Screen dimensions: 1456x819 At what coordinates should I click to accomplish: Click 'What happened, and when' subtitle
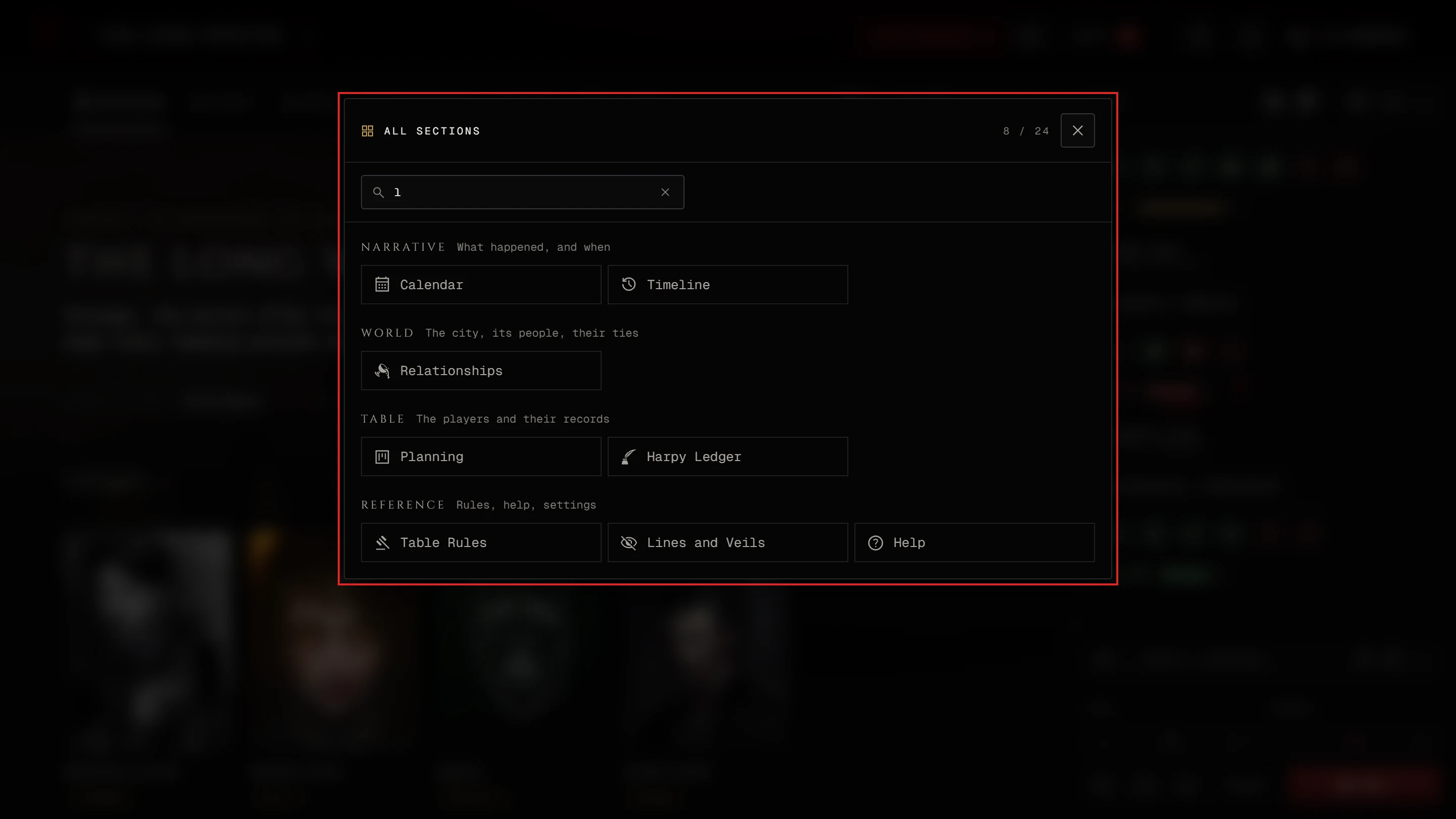point(533,247)
